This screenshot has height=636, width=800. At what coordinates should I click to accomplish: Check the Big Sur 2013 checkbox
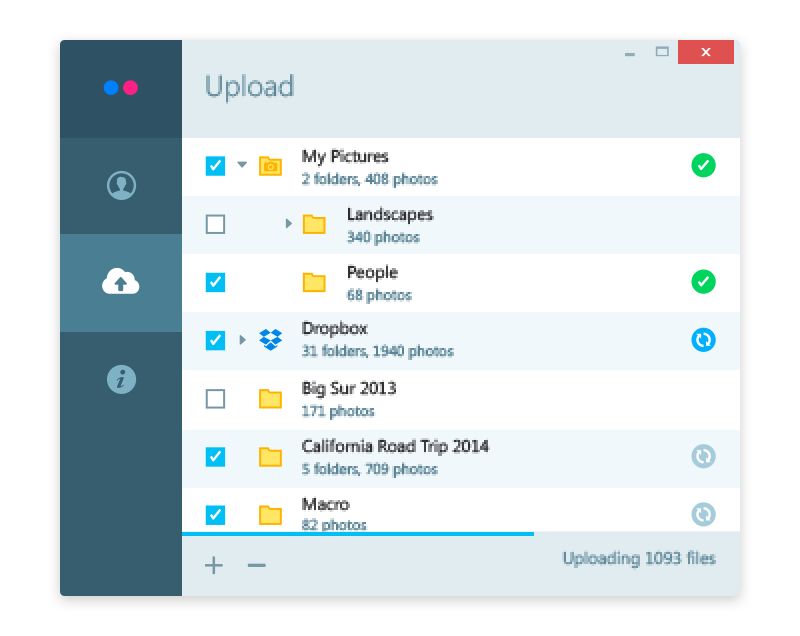[215, 398]
